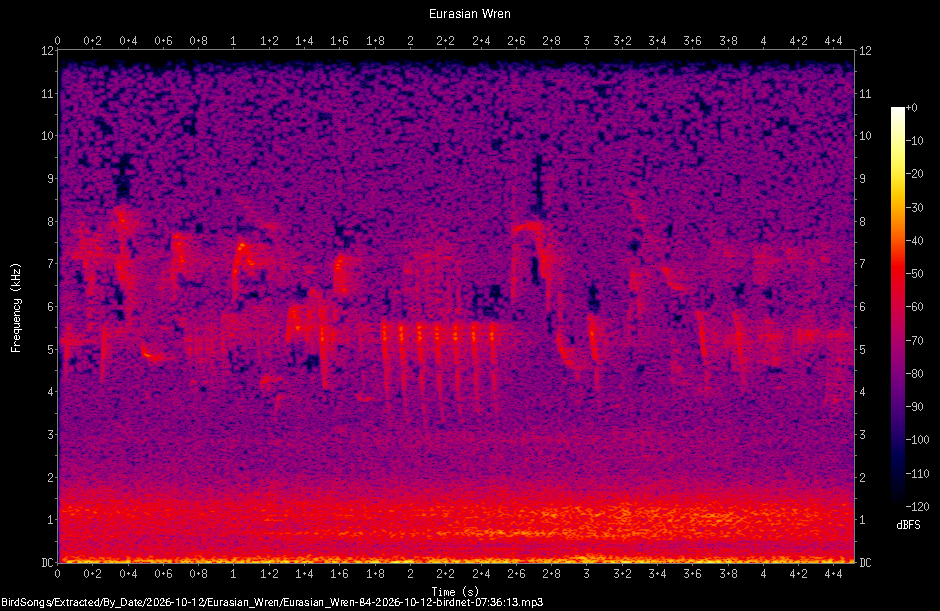Click the "-110" colour scale value
The height and width of the screenshot is (611, 940).
pos(917,474)
